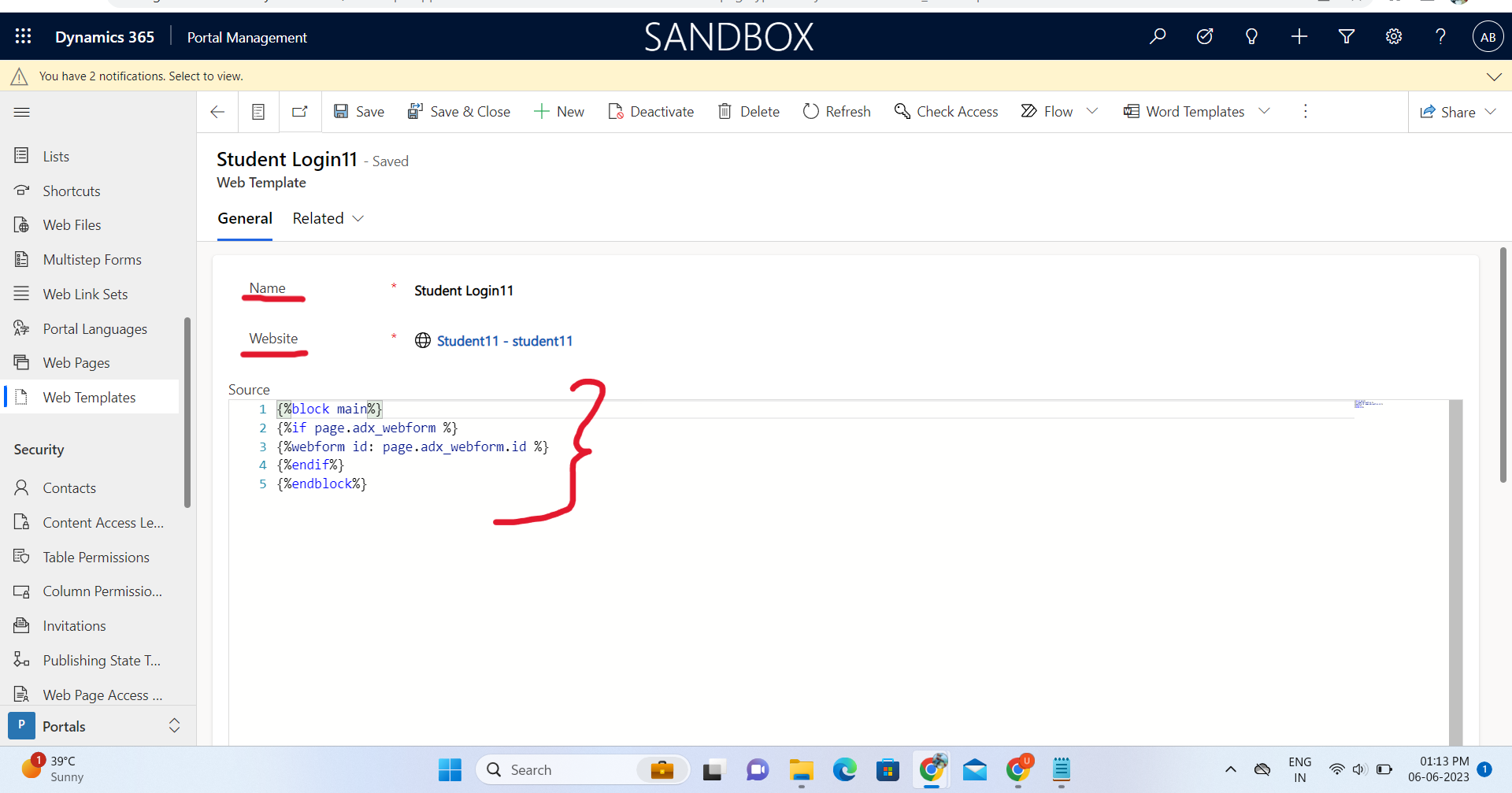Open Microsoft Edge from the taskbar
Viewport: 1512px width, 793px height.
tap(844, 769)
